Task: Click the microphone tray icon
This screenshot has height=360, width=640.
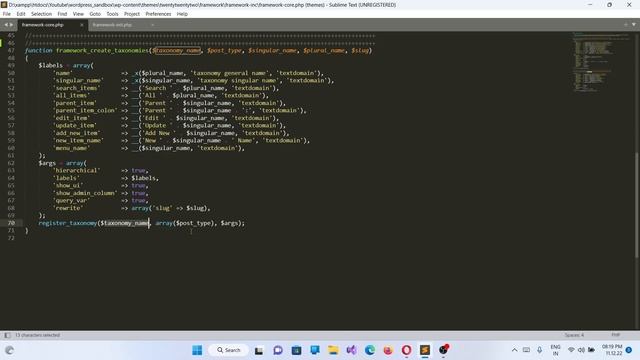Action: (540, 350)
